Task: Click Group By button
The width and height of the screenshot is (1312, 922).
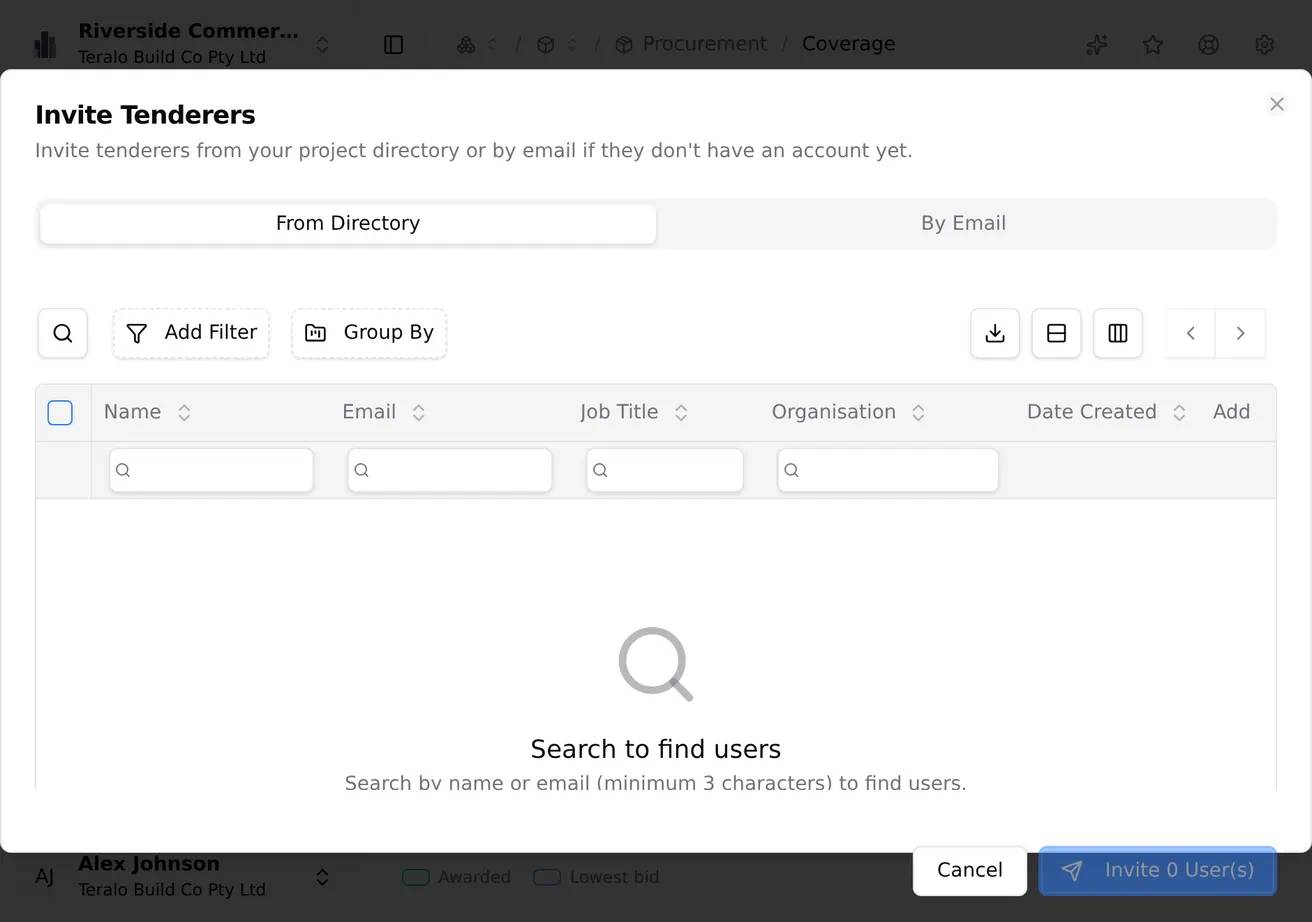Action: click(x=369, y=333)
